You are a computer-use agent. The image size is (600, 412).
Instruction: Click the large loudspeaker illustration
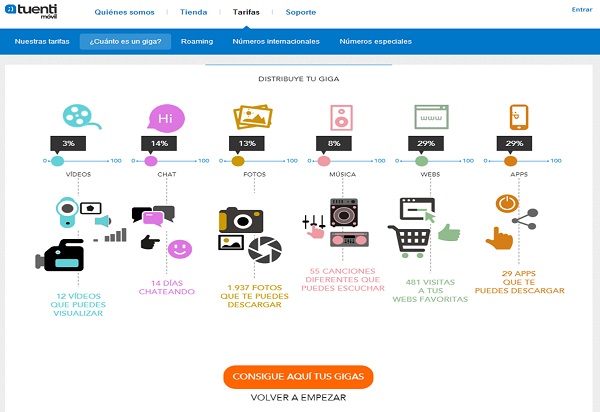coord(344,213)
